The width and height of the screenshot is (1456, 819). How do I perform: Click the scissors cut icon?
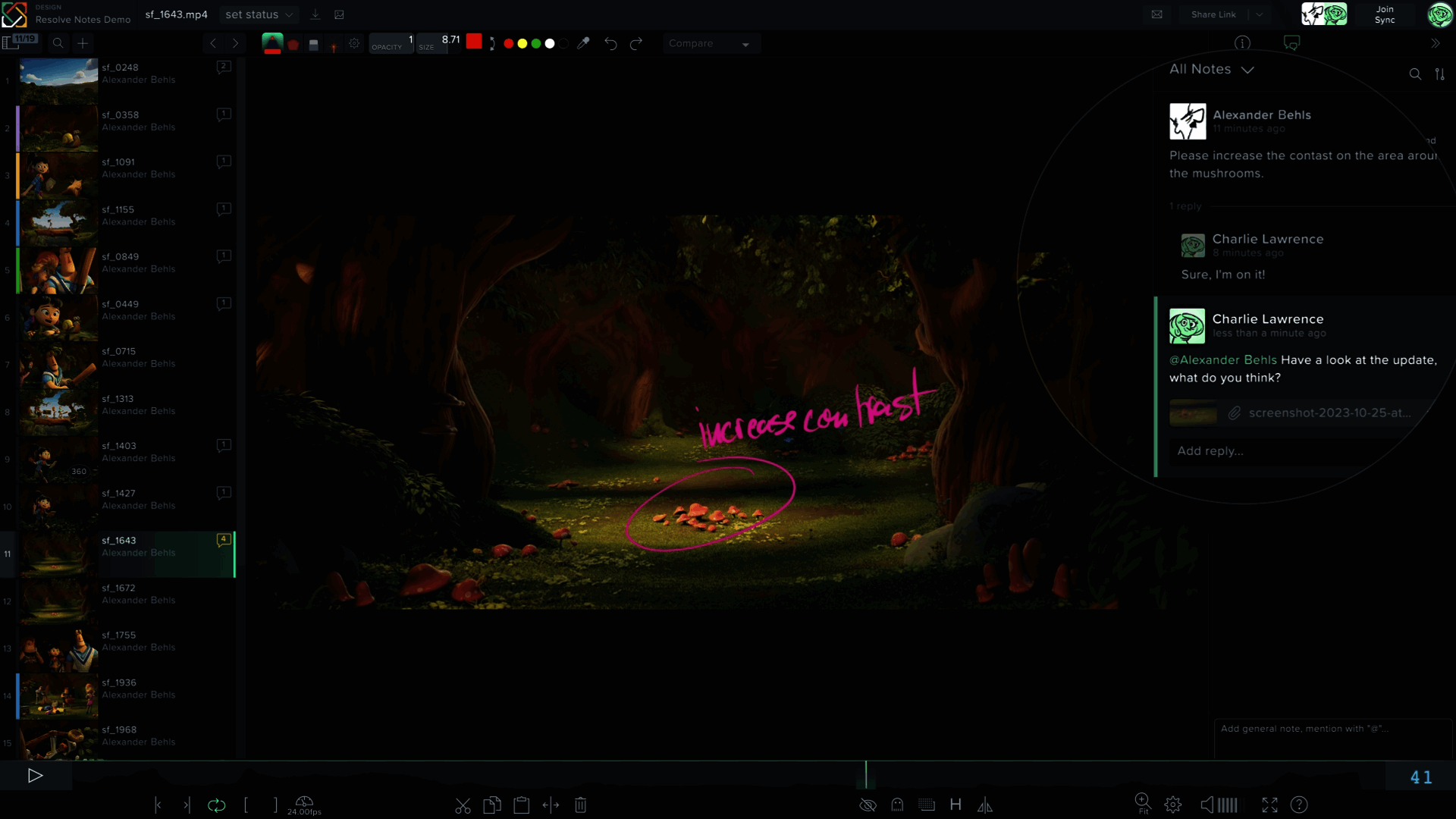[463, 805]
